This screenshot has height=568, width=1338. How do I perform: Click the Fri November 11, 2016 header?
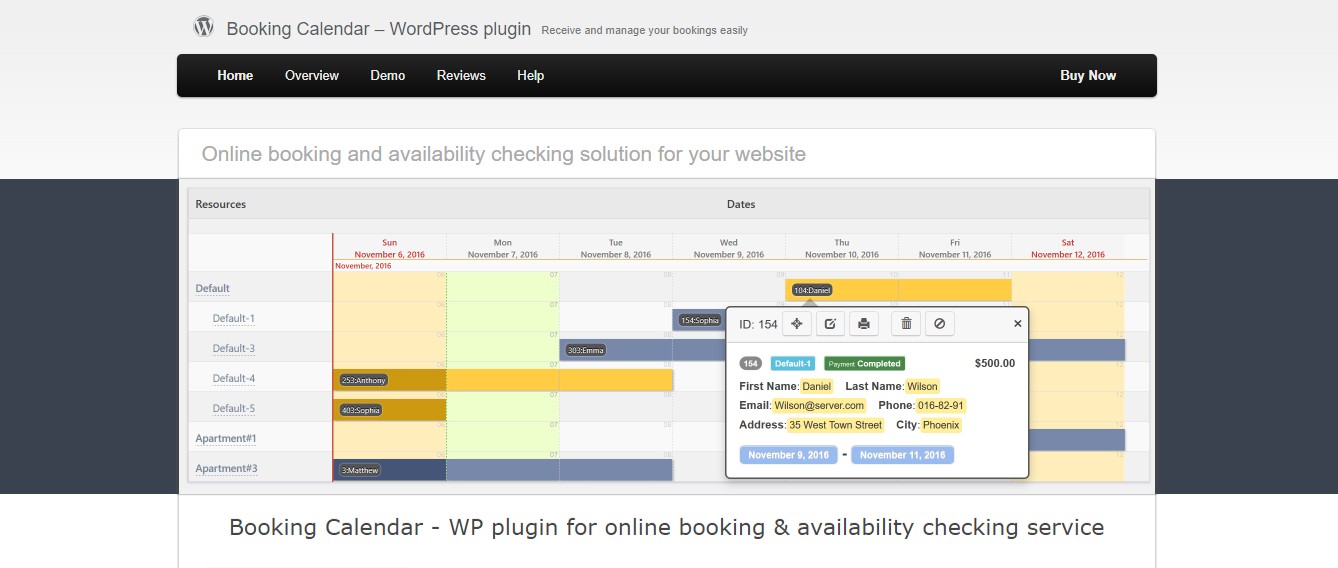(x=955, y=248)
